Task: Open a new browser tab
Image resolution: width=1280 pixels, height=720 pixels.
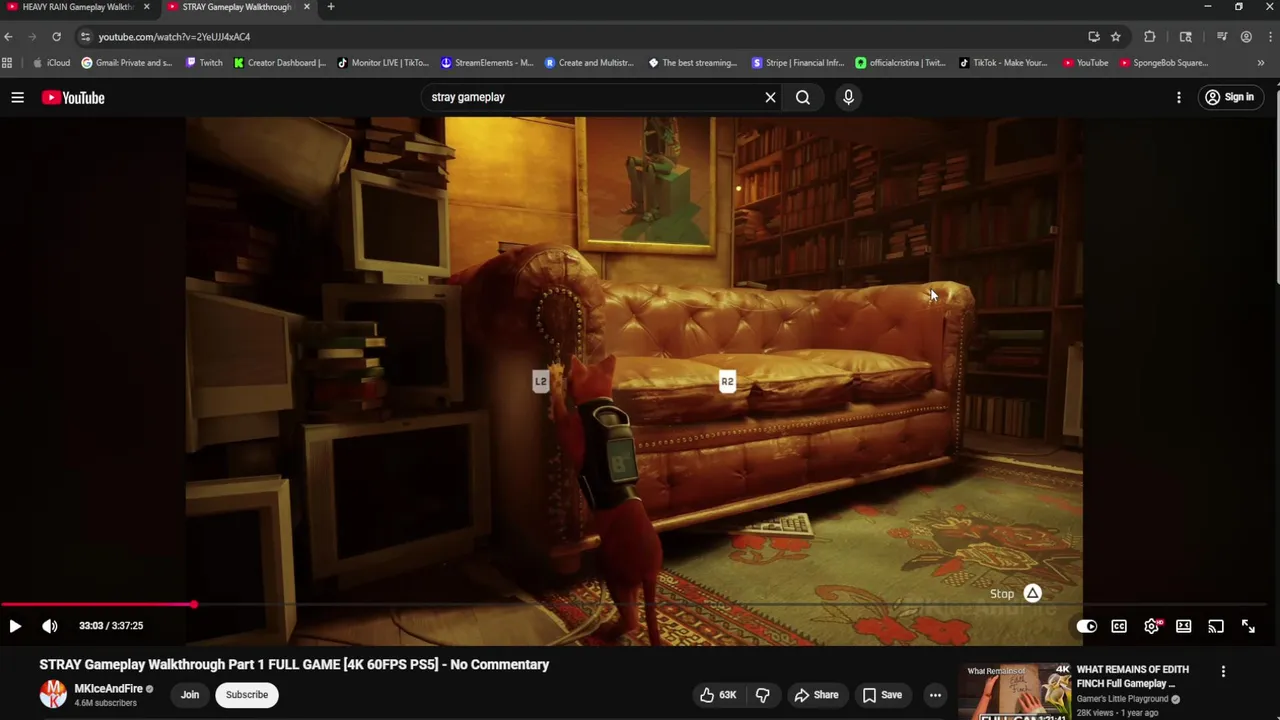Action: (x=331, y=7)
